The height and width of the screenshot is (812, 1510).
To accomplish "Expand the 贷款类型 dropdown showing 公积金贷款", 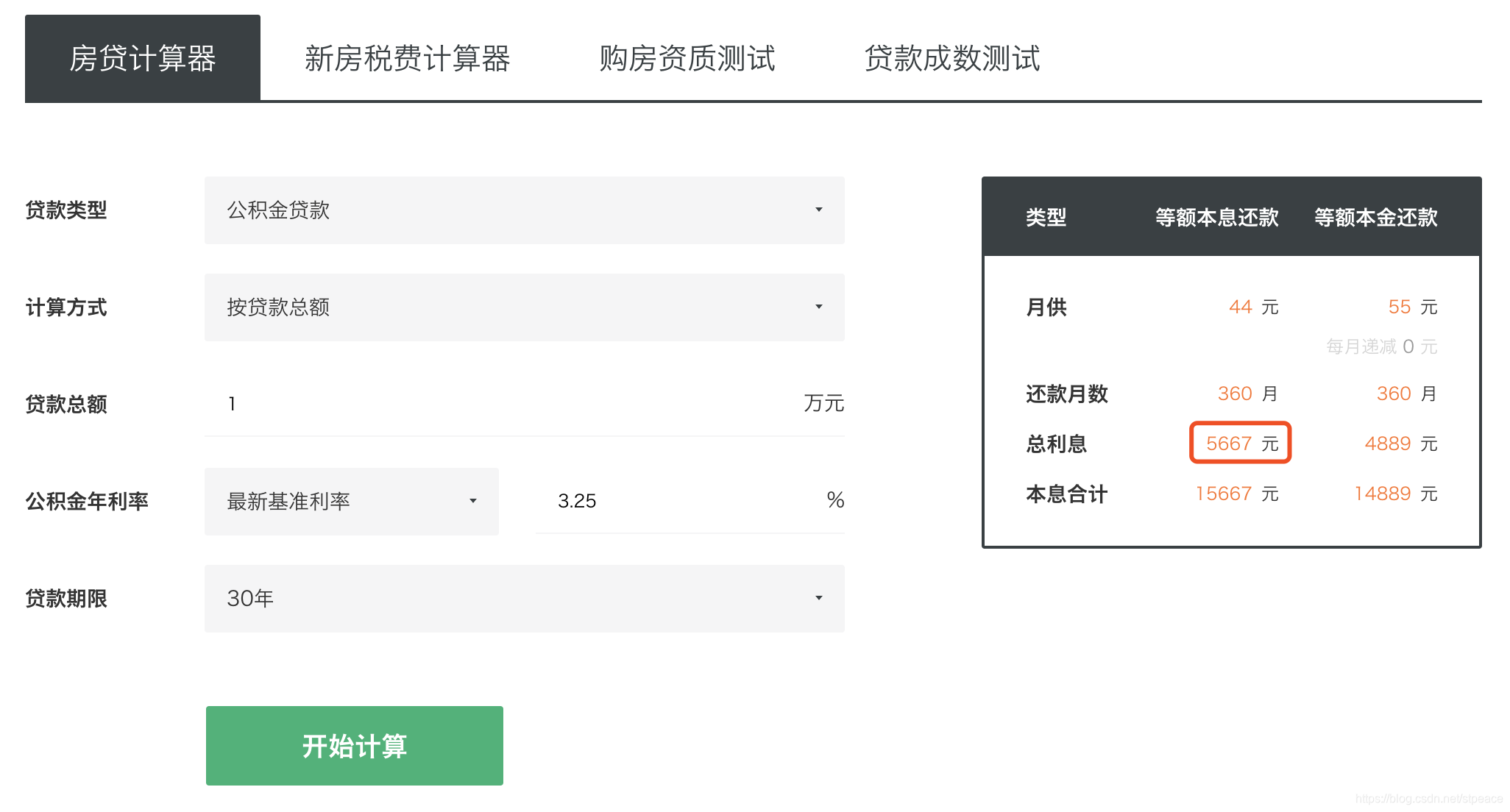I will tap(524, 210).
